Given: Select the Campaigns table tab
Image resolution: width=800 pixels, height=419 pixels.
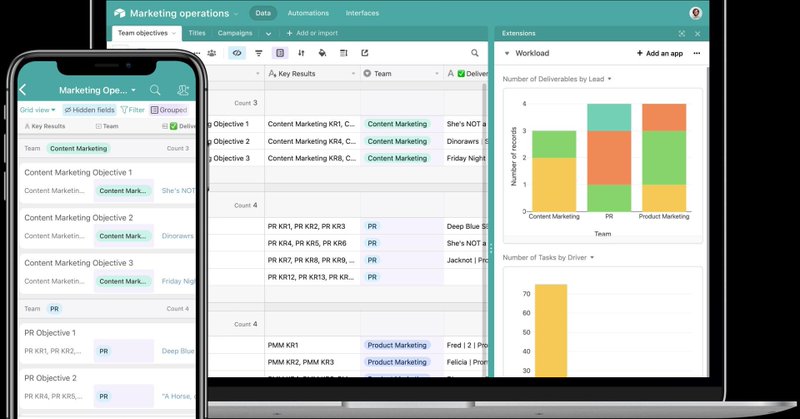Looking at the screenshot, I should (235, 33).
